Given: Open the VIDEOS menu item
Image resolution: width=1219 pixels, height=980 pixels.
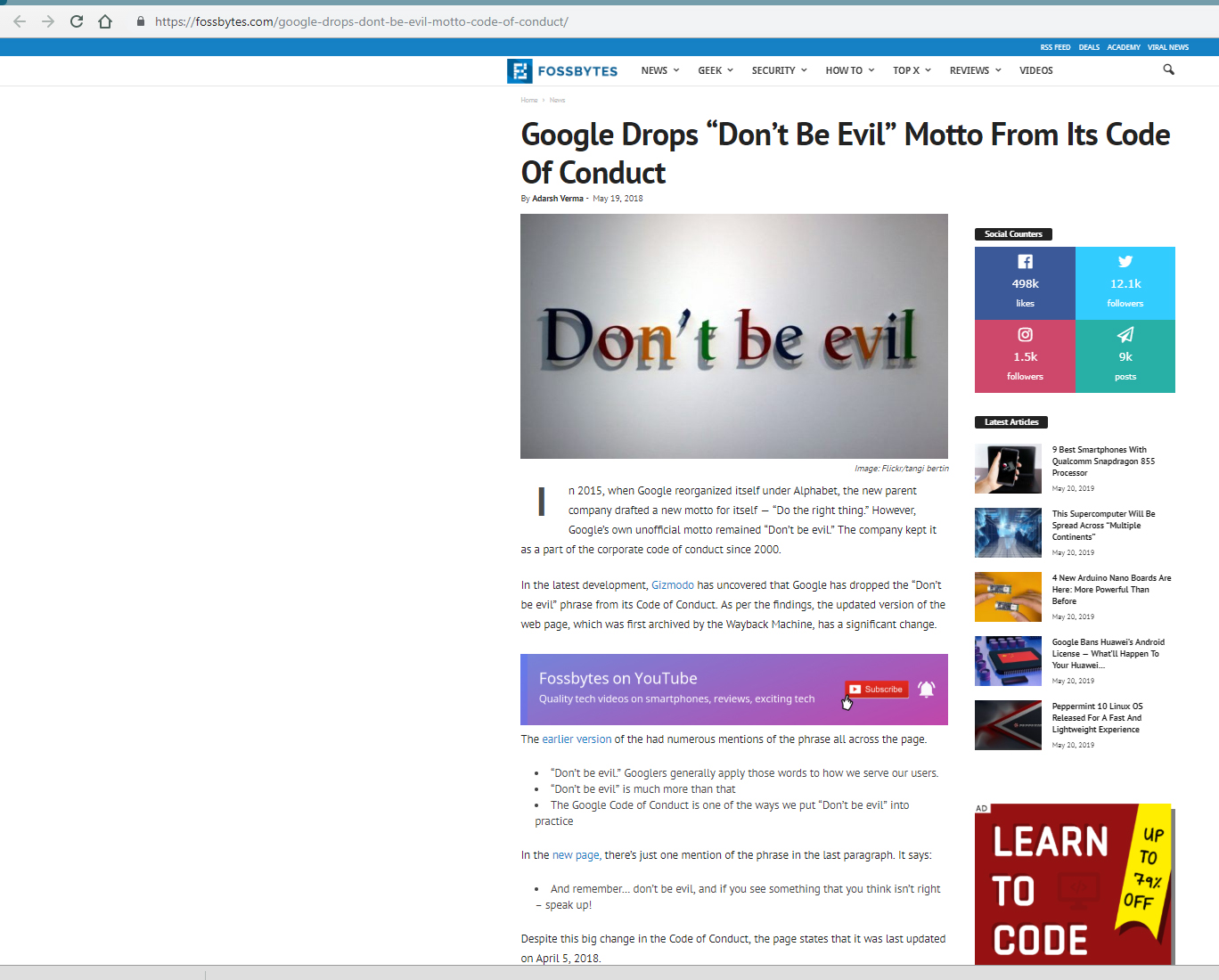Looking at the screenshot, I should tap(1036, 70).
